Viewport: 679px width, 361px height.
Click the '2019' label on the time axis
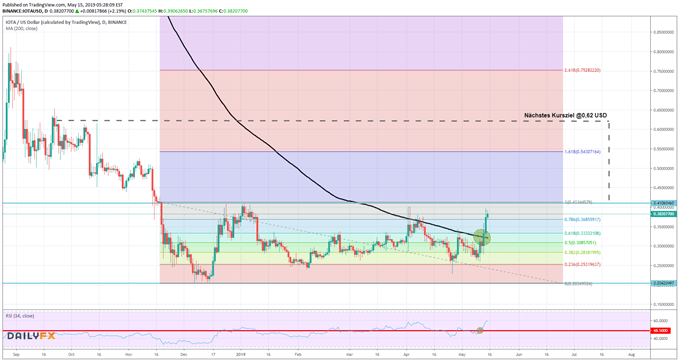(241, 354)
